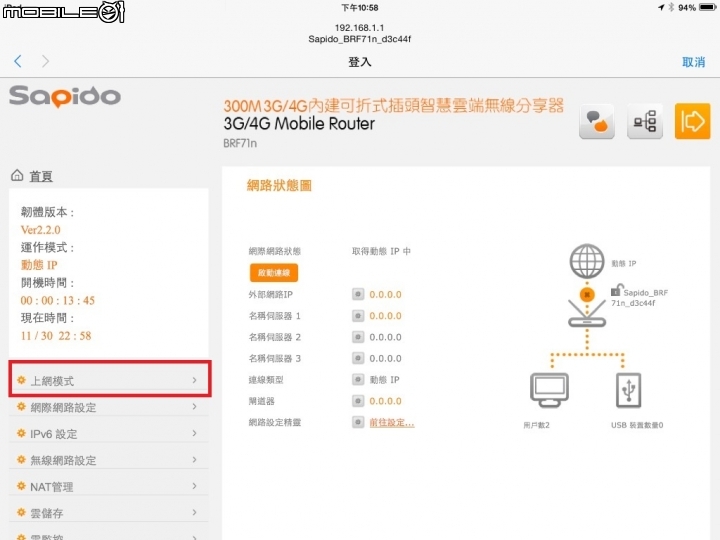Click gear icon next to 無線網路設定

pos(21,459)
